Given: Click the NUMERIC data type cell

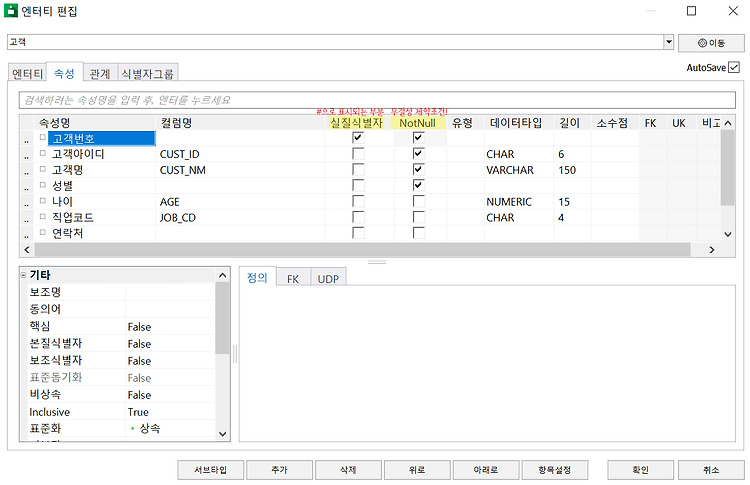Looking at the screenshot, I should pyautogui.click(x=519, y=202).
